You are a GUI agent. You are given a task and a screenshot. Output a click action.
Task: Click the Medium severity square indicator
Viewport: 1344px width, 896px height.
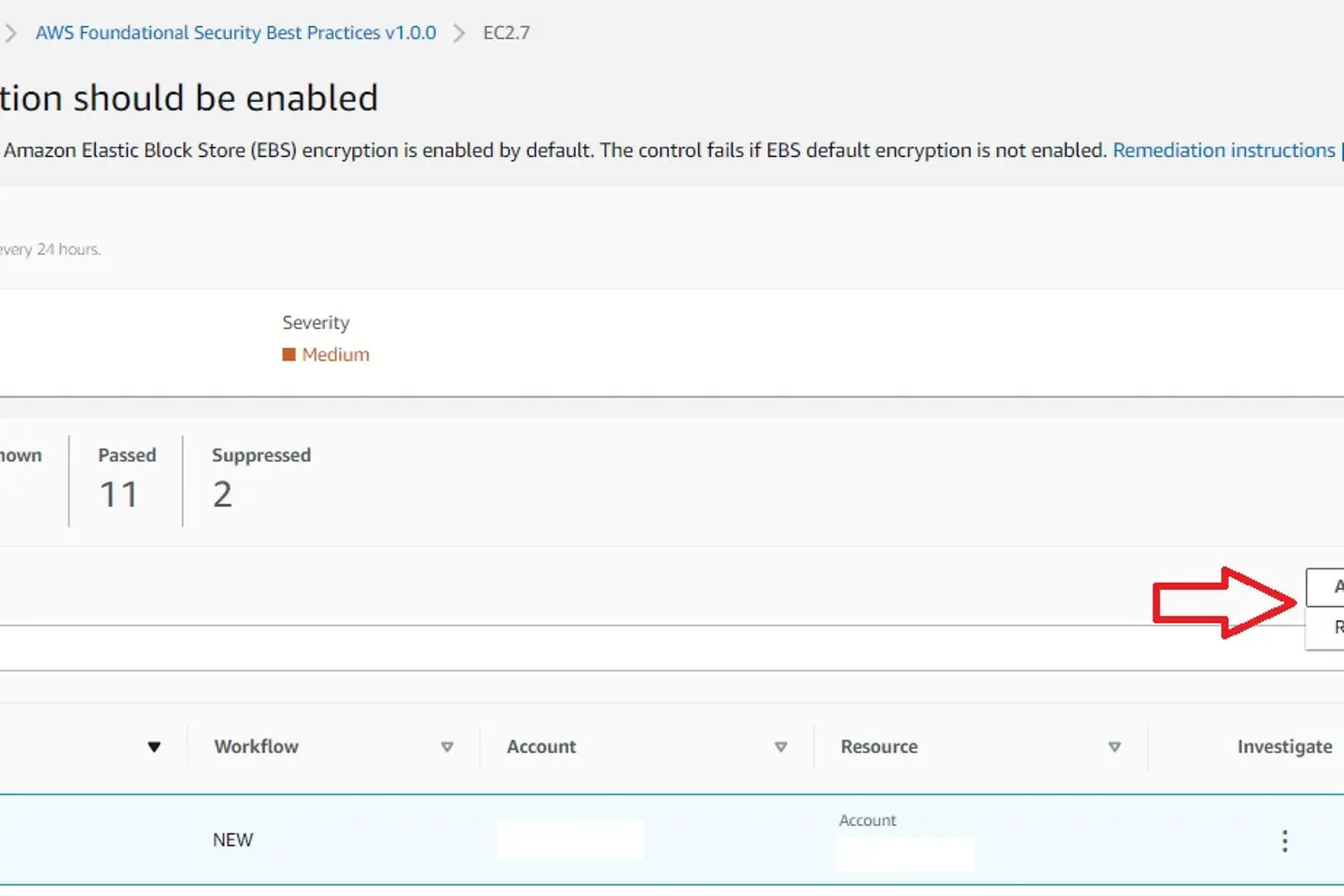[290, 354]
